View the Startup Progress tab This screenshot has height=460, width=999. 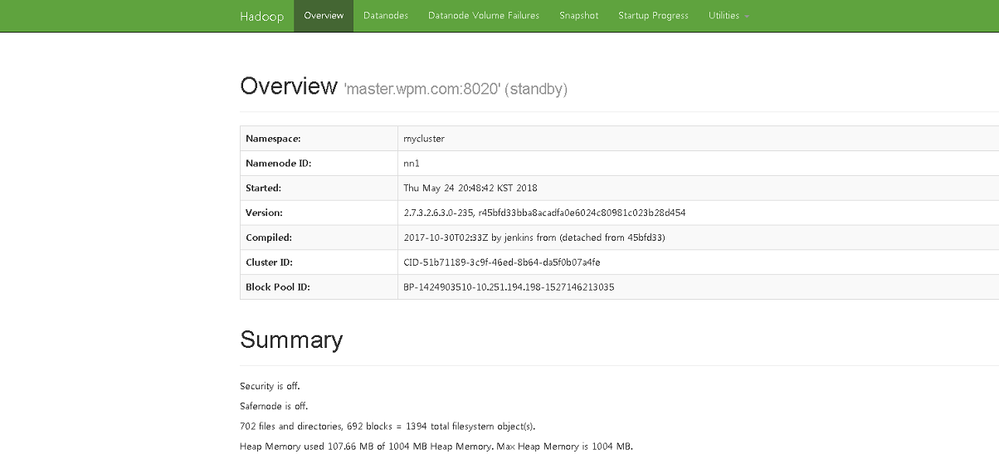653,16
